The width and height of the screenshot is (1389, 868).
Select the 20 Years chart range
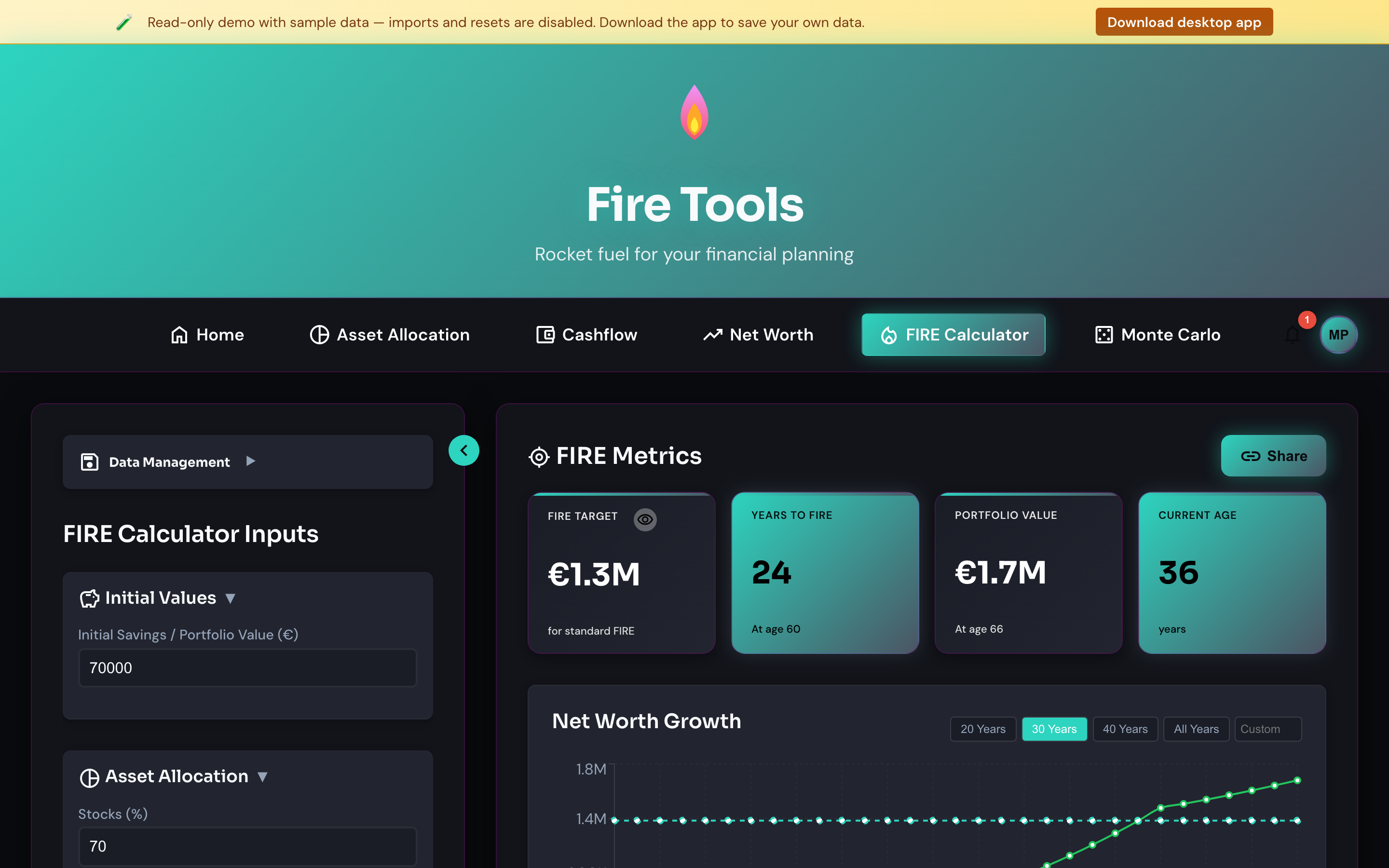coord(982,729)
